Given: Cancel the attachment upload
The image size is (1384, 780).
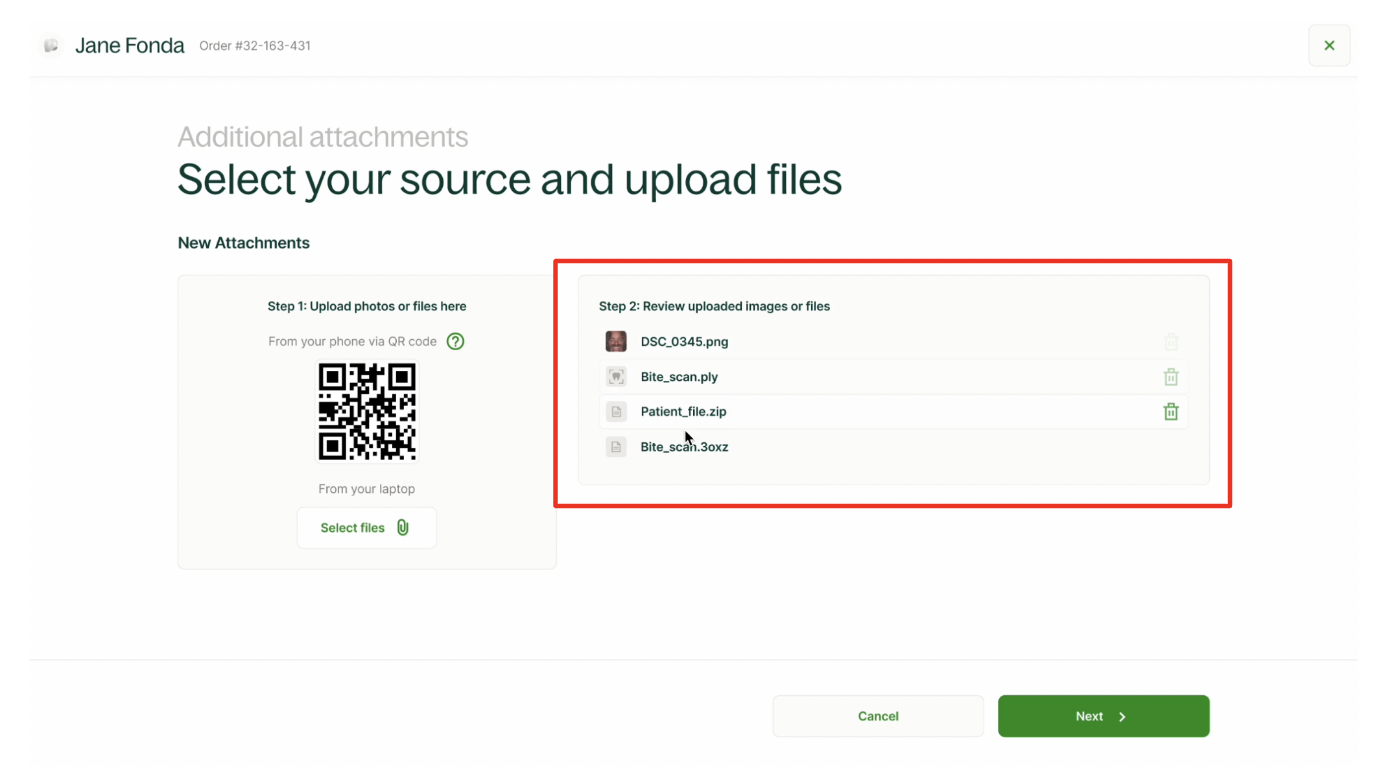Looking at the screenshot, I should (877, 716).
